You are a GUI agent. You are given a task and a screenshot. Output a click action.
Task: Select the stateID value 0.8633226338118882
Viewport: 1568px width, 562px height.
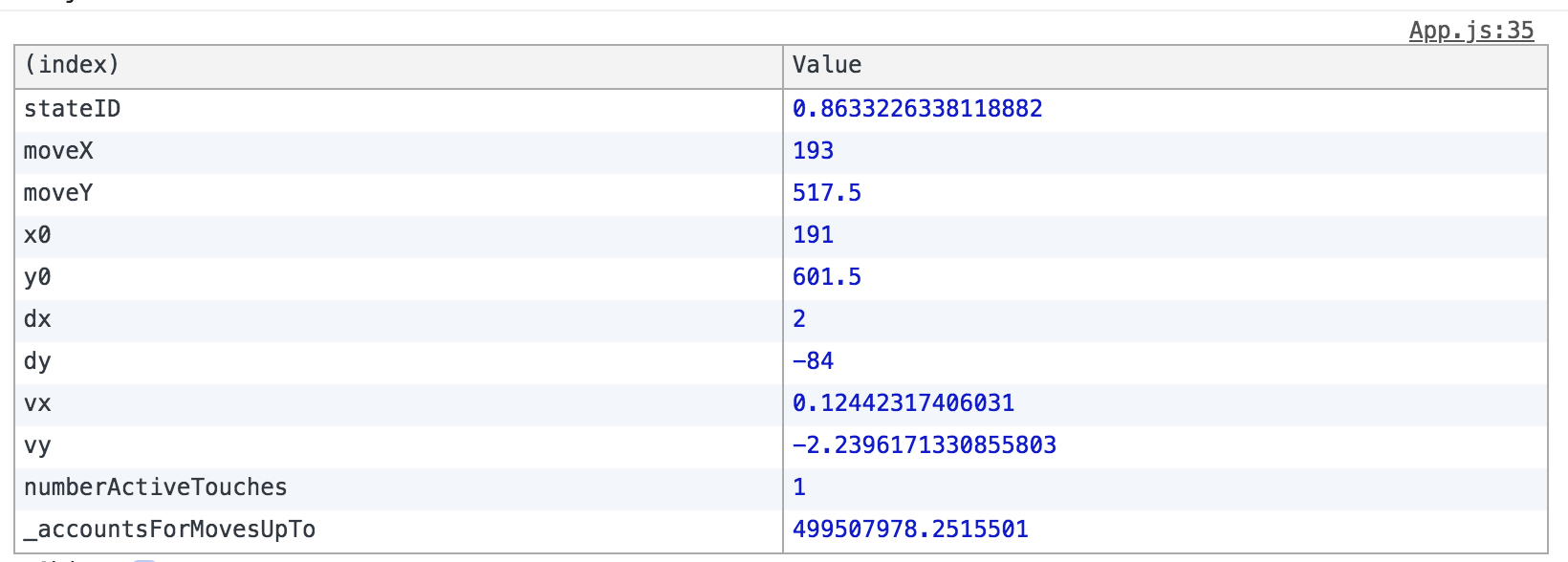pyautogui.click(x=917, y=109)
